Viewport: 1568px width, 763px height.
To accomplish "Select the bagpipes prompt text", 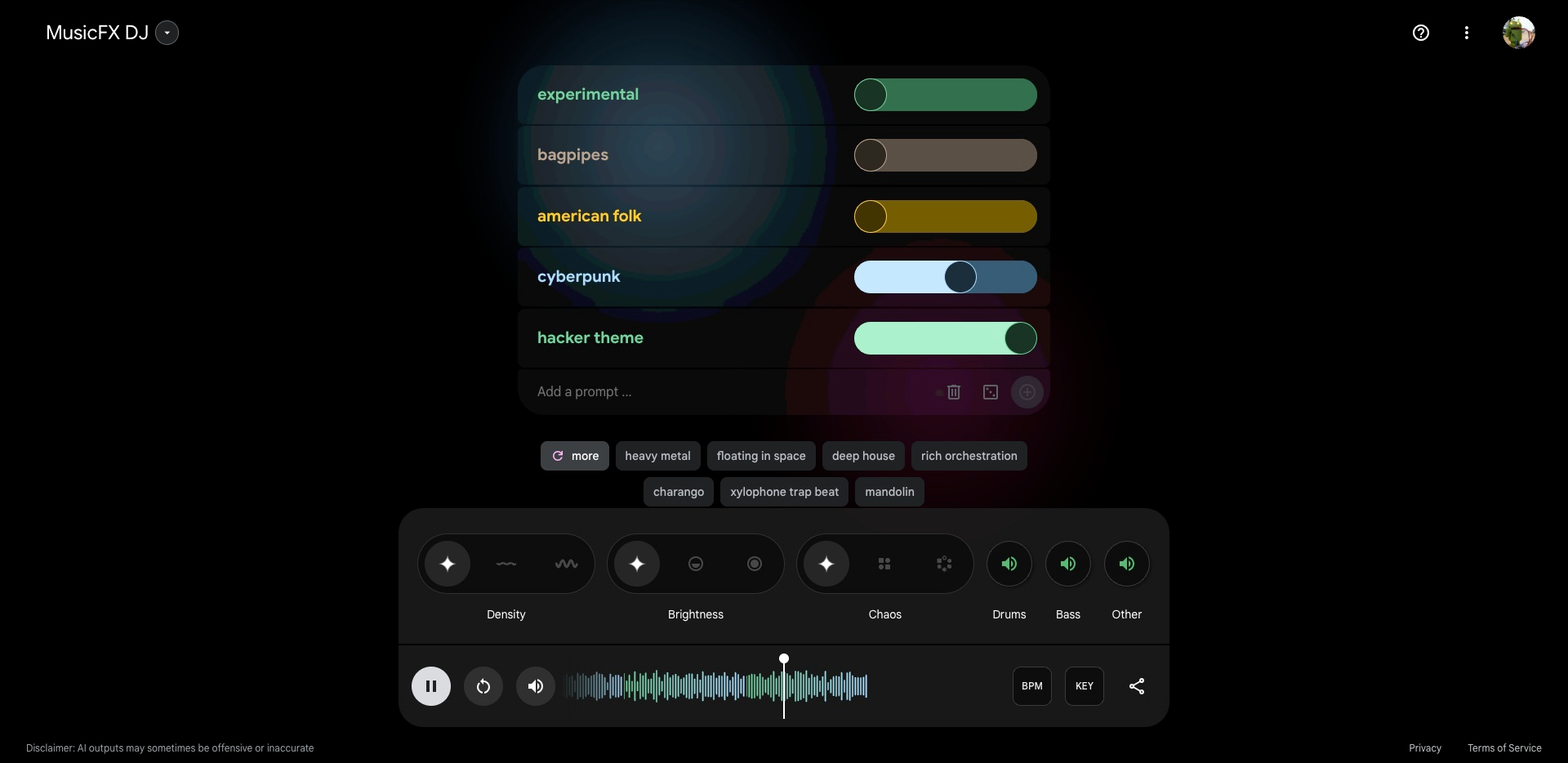I will point(572,155).
